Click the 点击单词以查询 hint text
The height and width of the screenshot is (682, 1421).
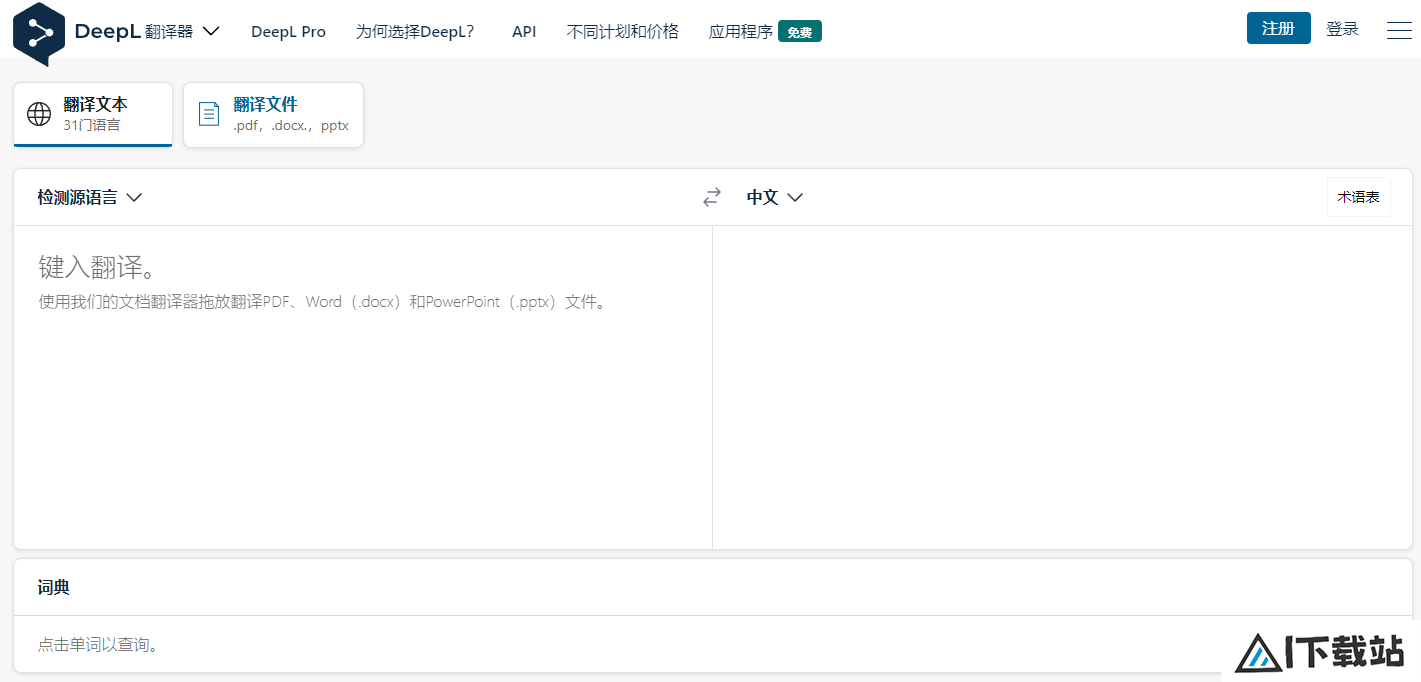(x=98, y=645)
